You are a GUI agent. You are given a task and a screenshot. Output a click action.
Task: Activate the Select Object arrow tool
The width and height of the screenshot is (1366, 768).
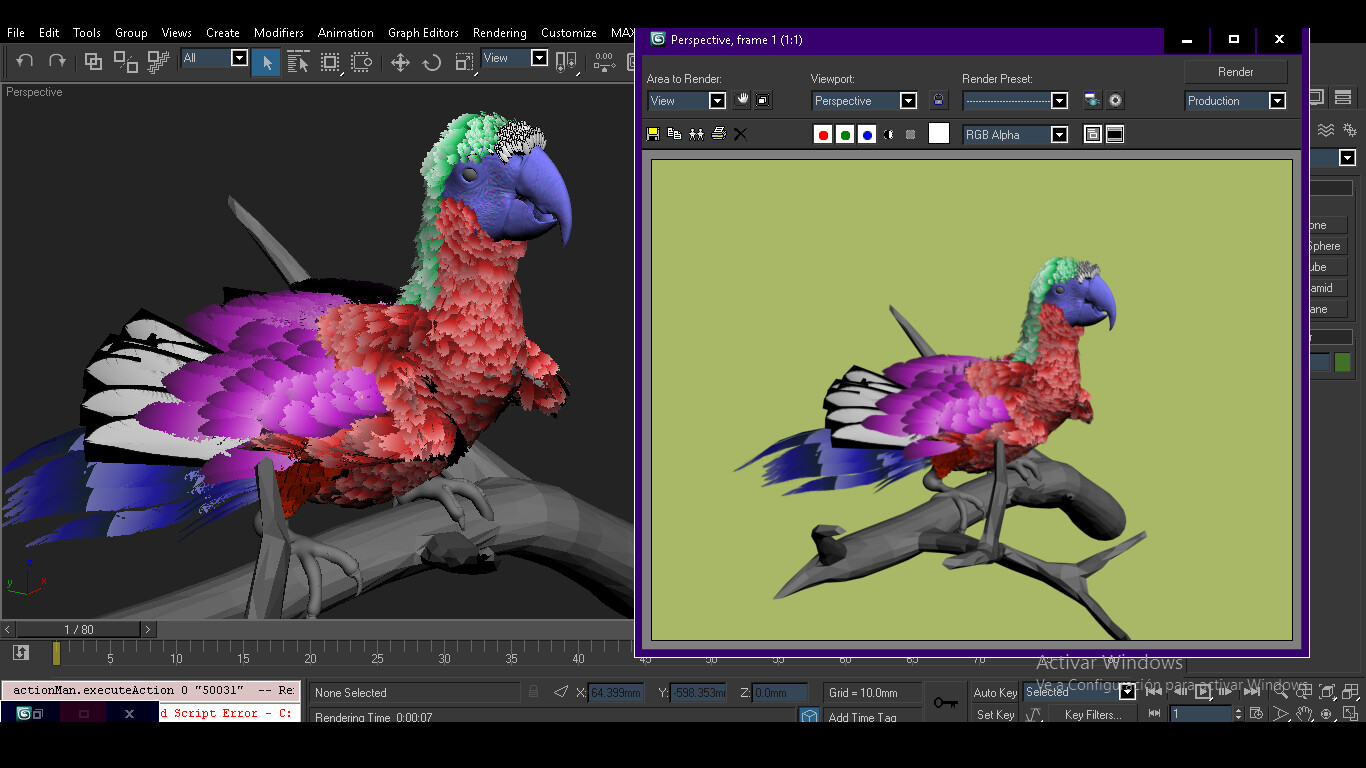(266, 62)
